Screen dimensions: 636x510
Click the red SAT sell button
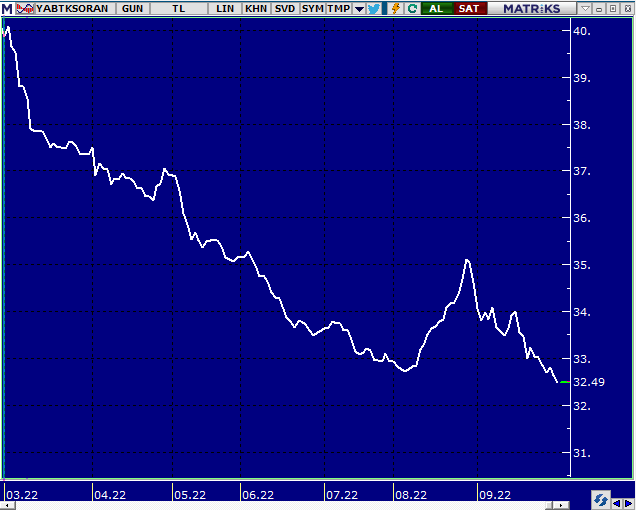[x=469, y=9]
